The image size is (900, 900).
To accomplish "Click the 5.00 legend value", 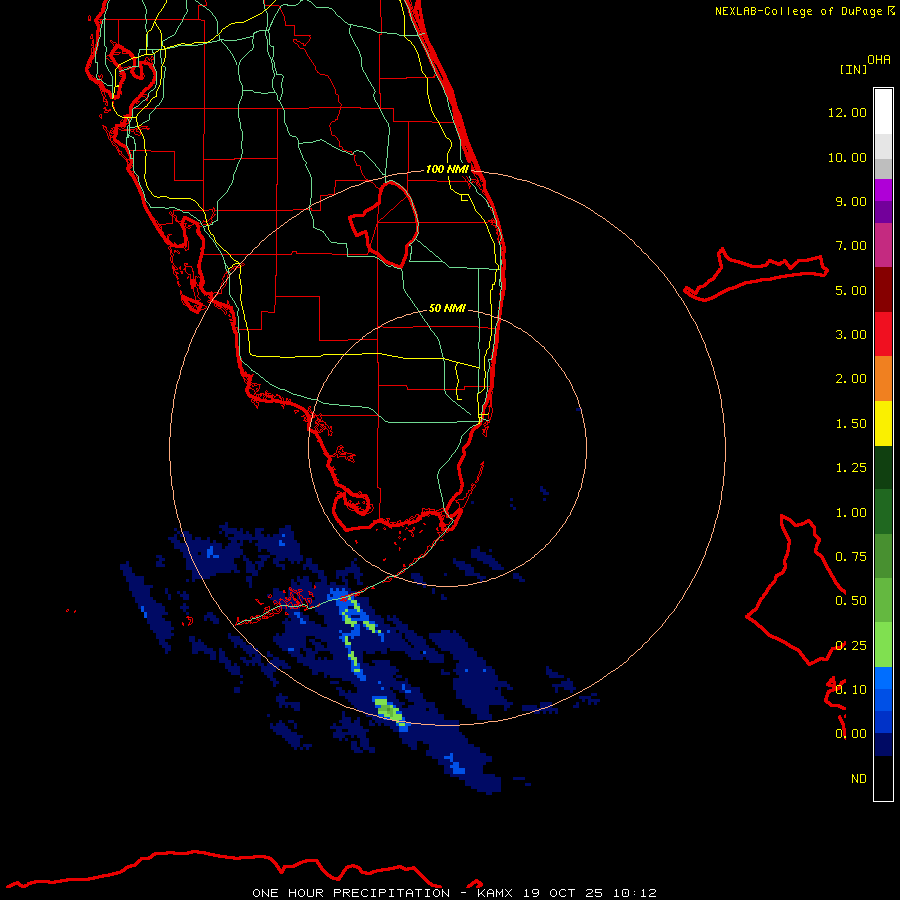I will pos(851,290).
